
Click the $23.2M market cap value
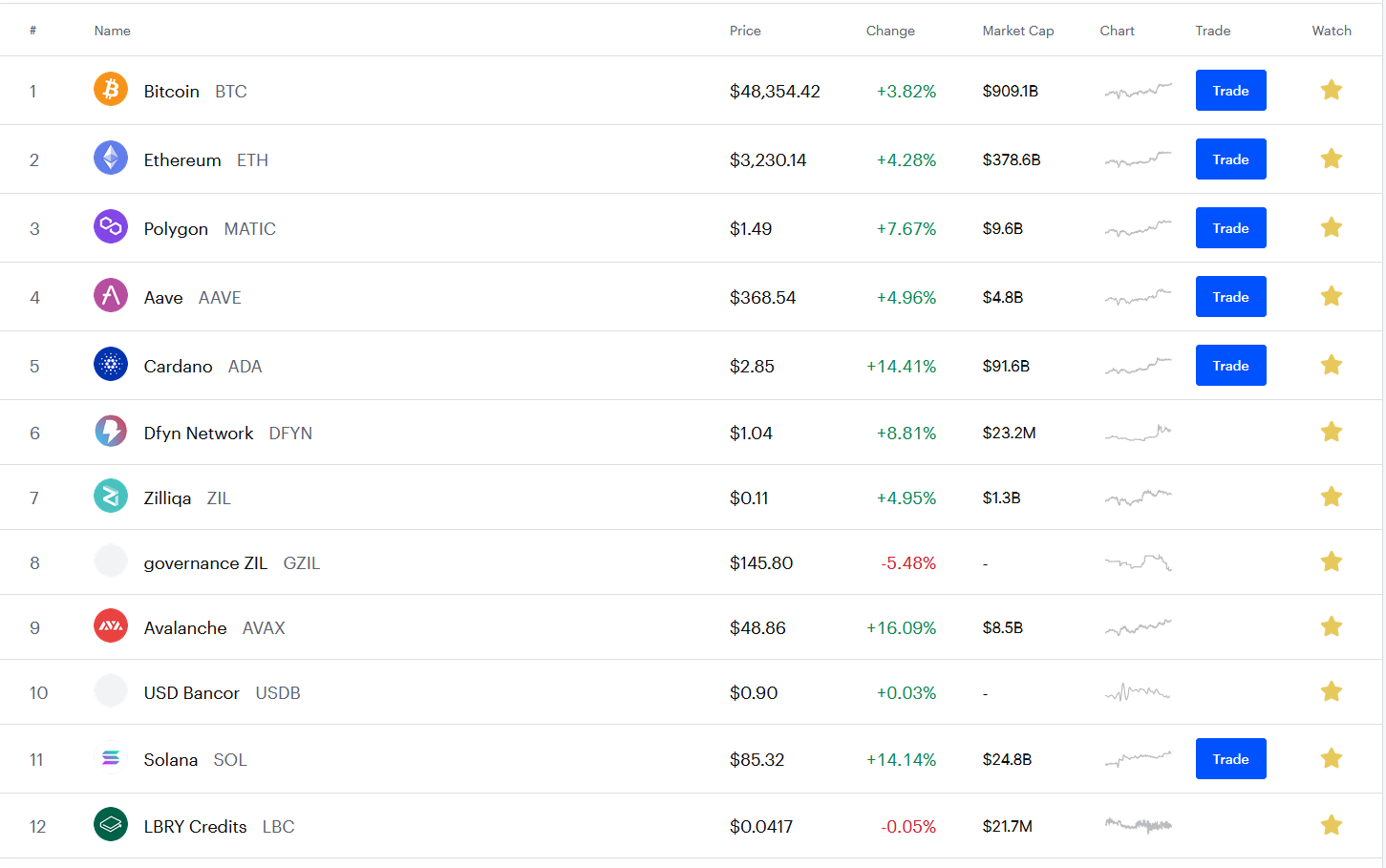point(1009,434)
